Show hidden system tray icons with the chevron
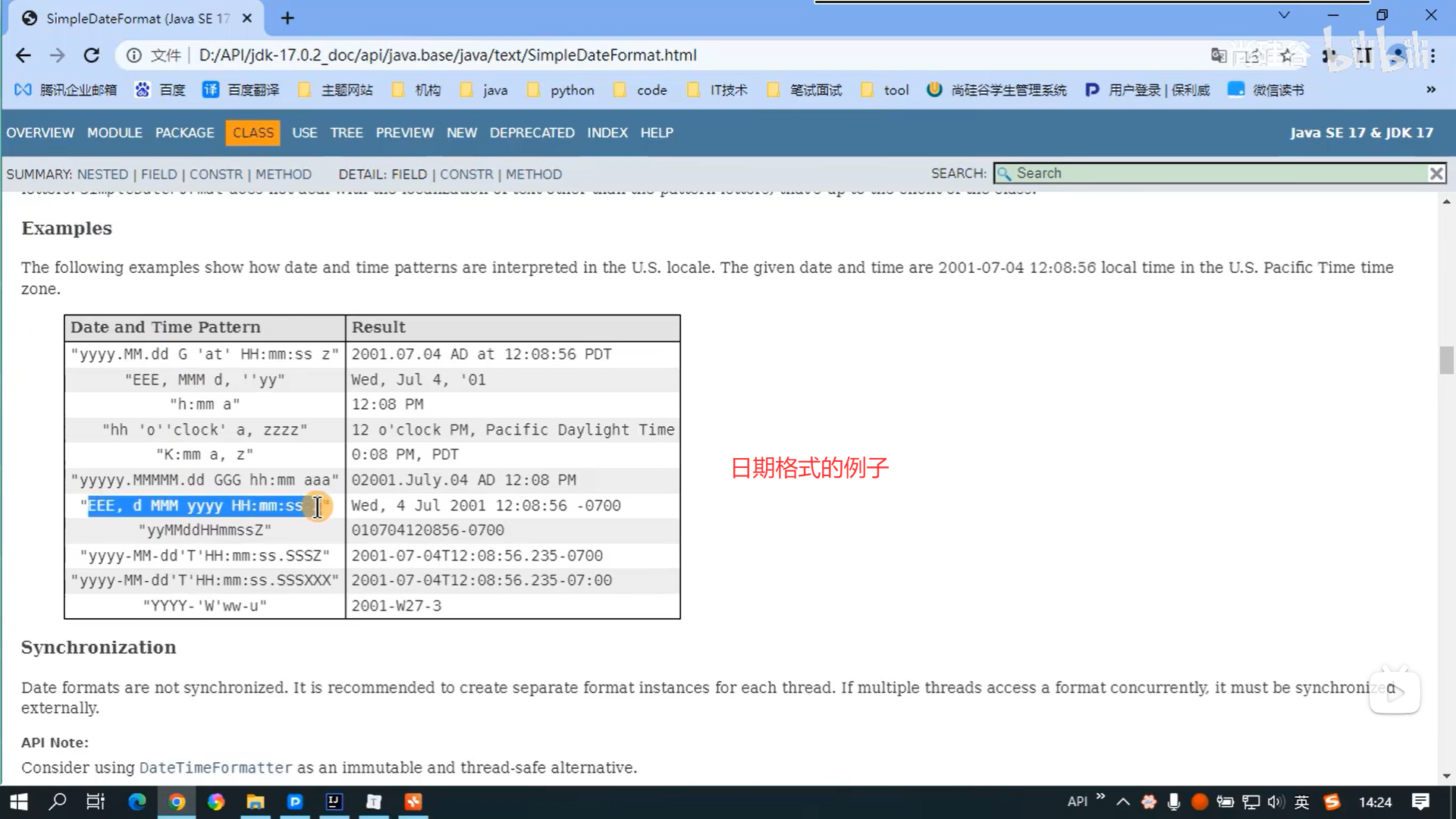This screenshot has height=819, width=1456. click(1123, 802)
